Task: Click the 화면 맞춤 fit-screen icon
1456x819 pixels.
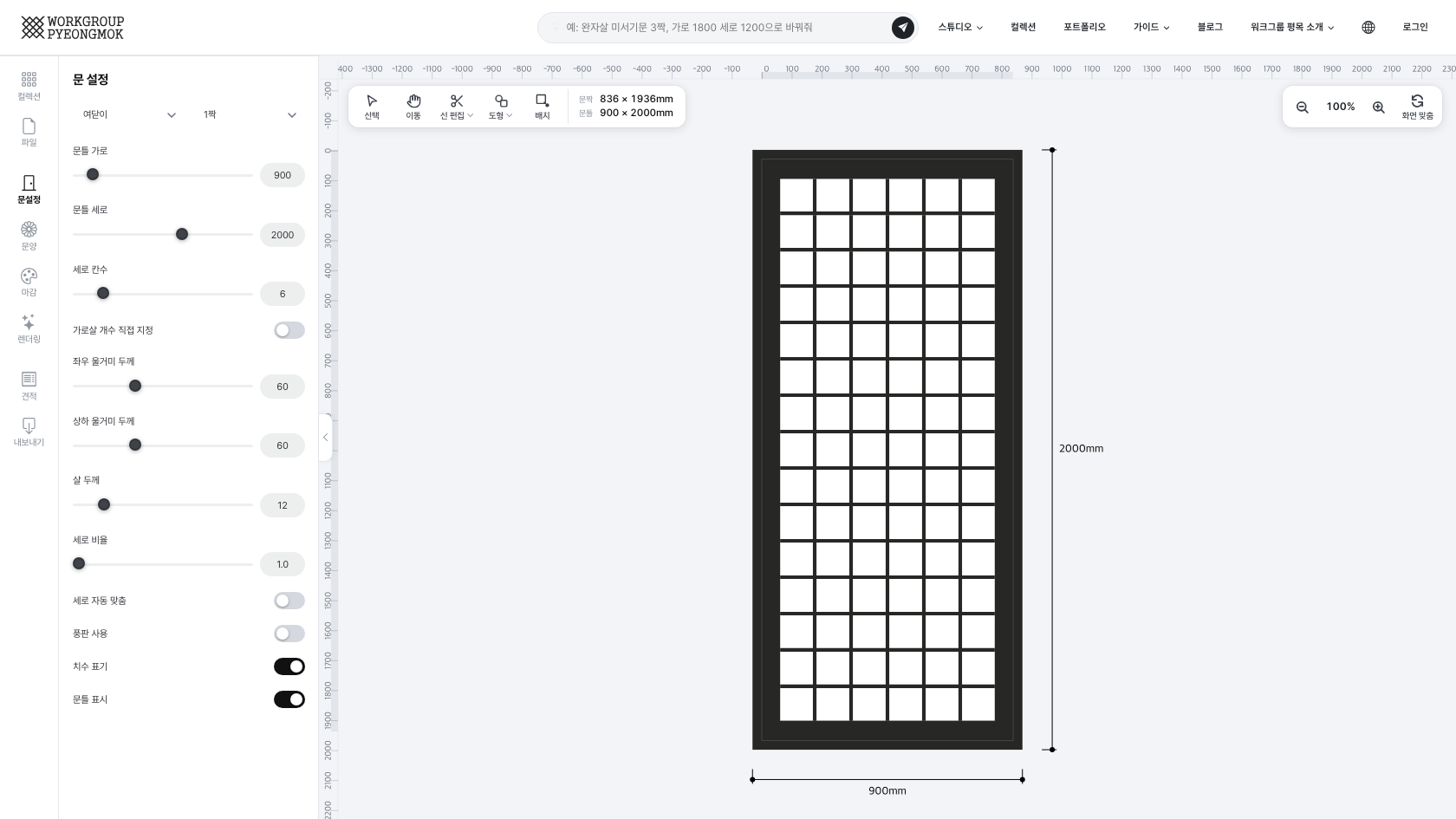Action: 1417,107
